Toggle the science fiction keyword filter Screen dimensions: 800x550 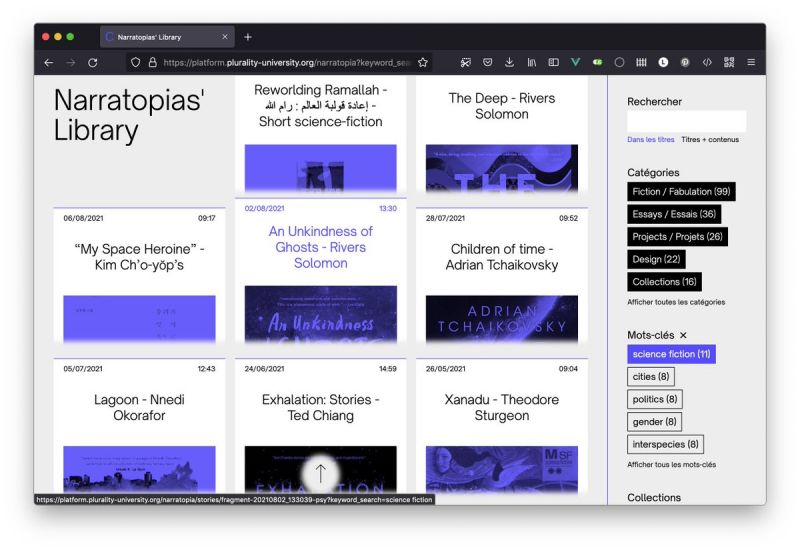tap(671, 354)
